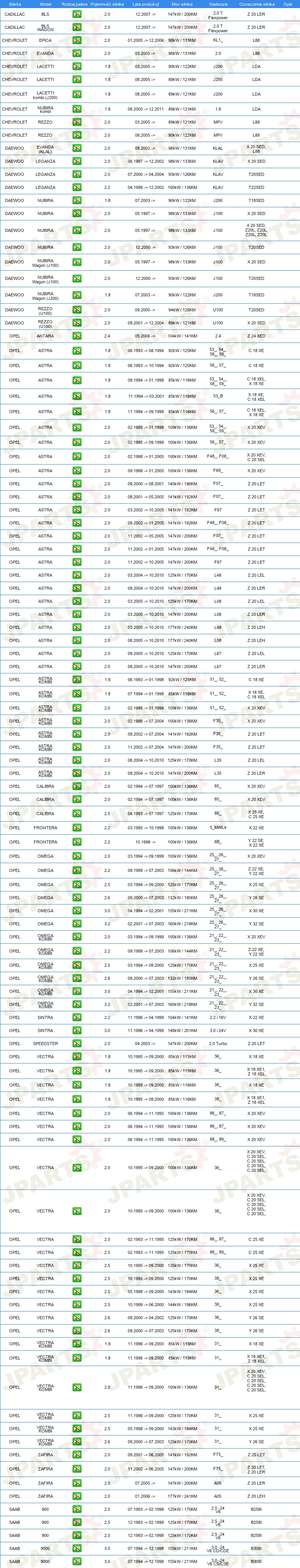Click the Moc silnika column header
This screenshot has height=1568, width=300.
tap(182, 4)
